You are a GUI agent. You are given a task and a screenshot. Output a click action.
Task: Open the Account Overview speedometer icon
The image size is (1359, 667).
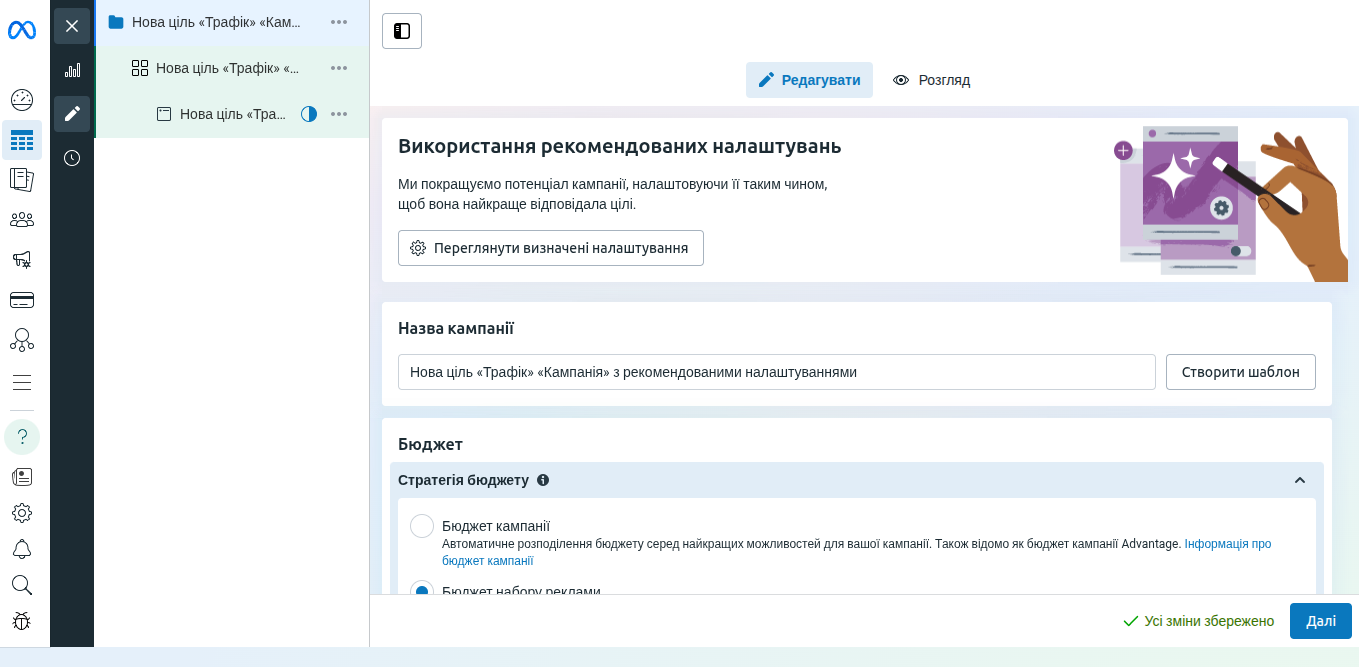coord(22,99)
